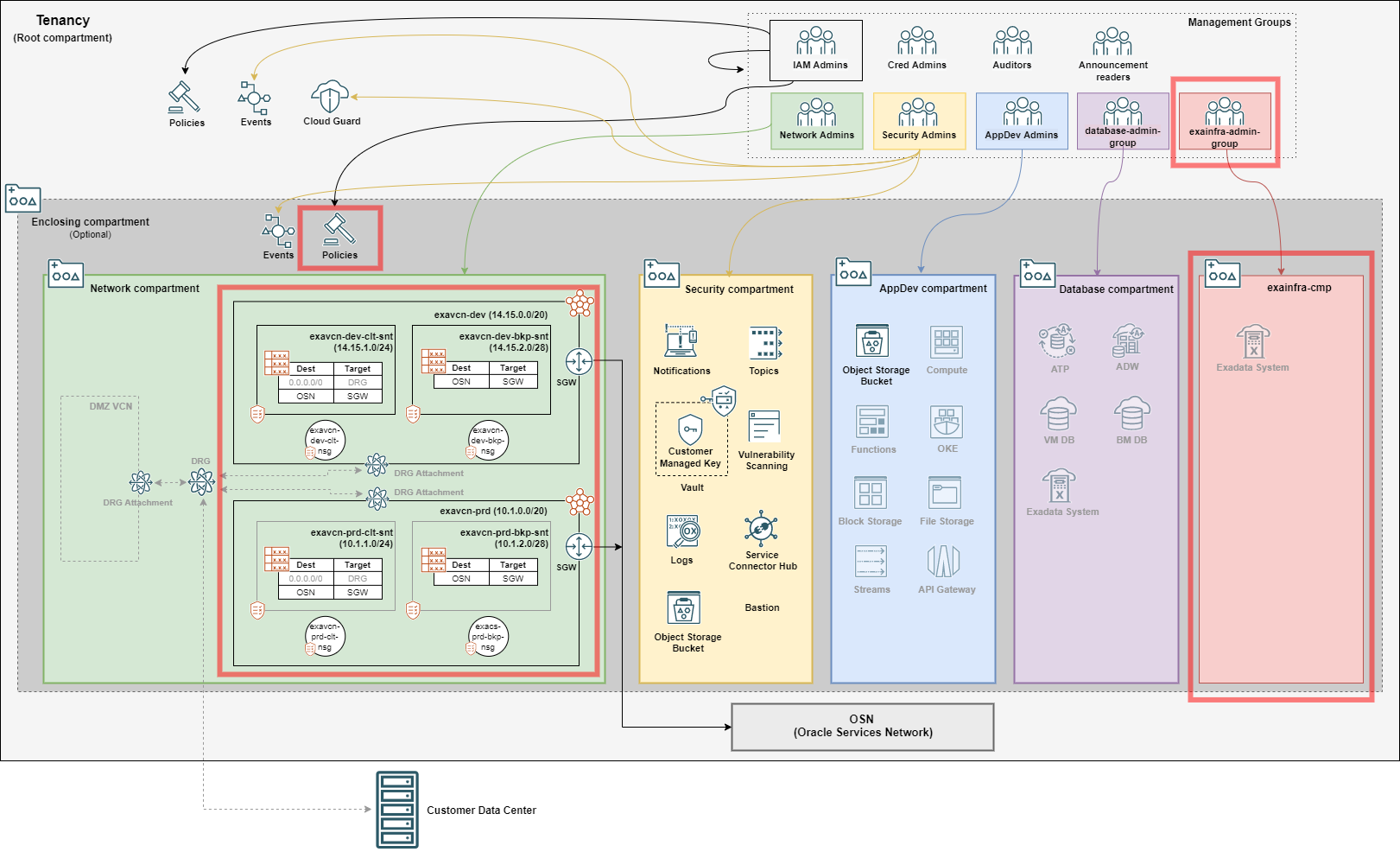
Task: Click the ATP database icon
Action: point(1058,341)
